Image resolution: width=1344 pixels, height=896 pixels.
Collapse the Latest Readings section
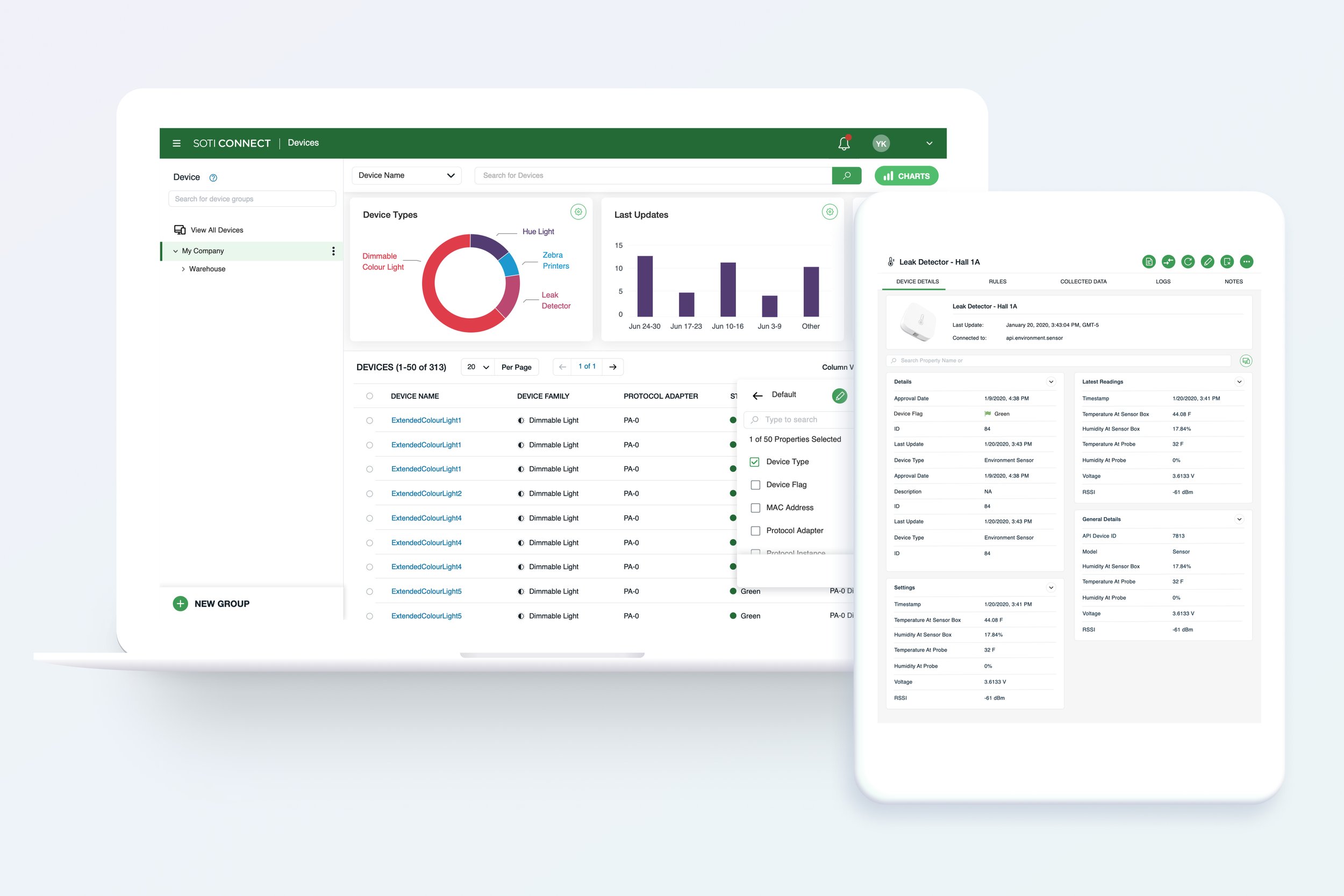coord(1239,382)
